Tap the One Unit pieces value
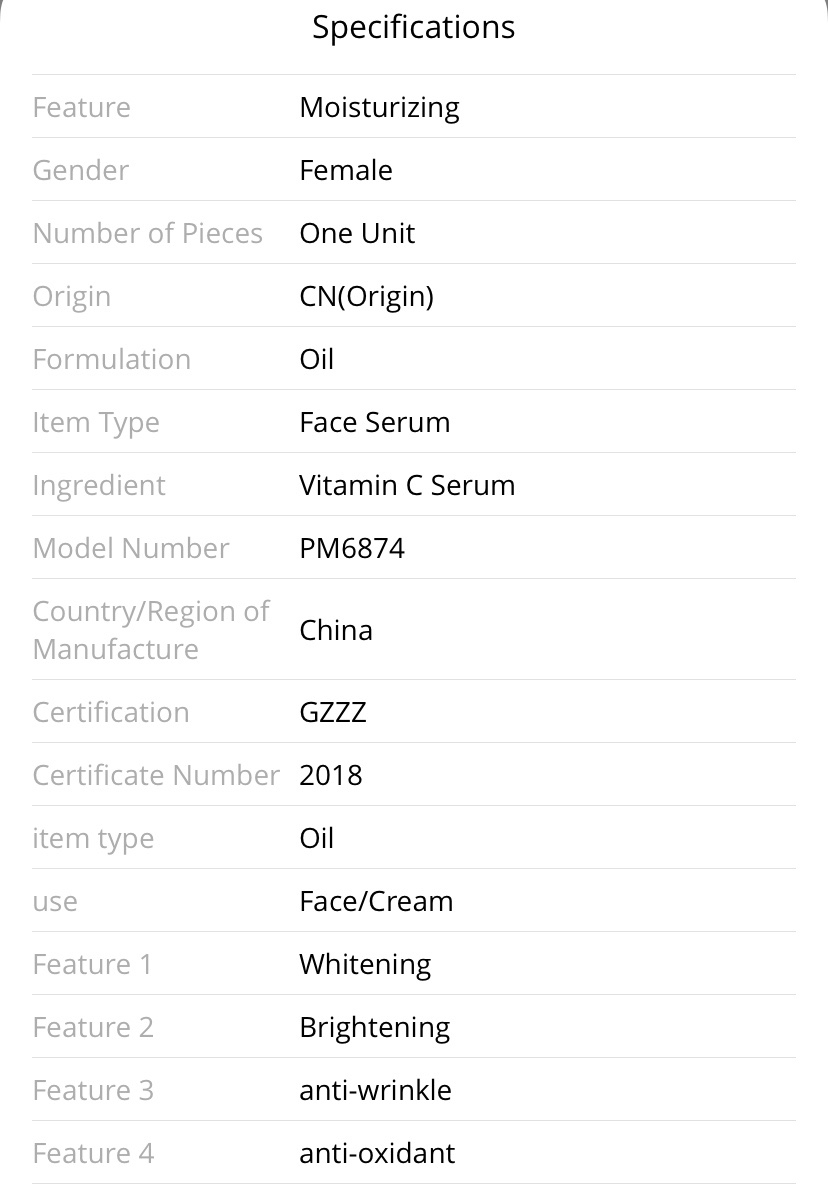 [357, 233]
